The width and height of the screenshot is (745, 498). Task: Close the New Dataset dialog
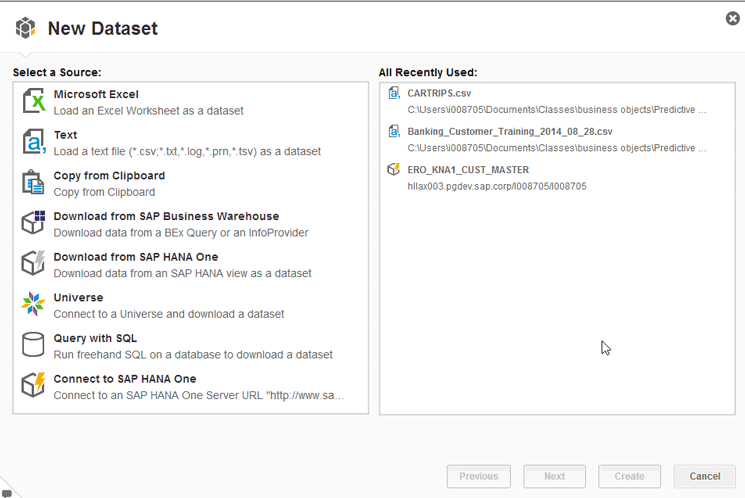(x=733, y=18)
